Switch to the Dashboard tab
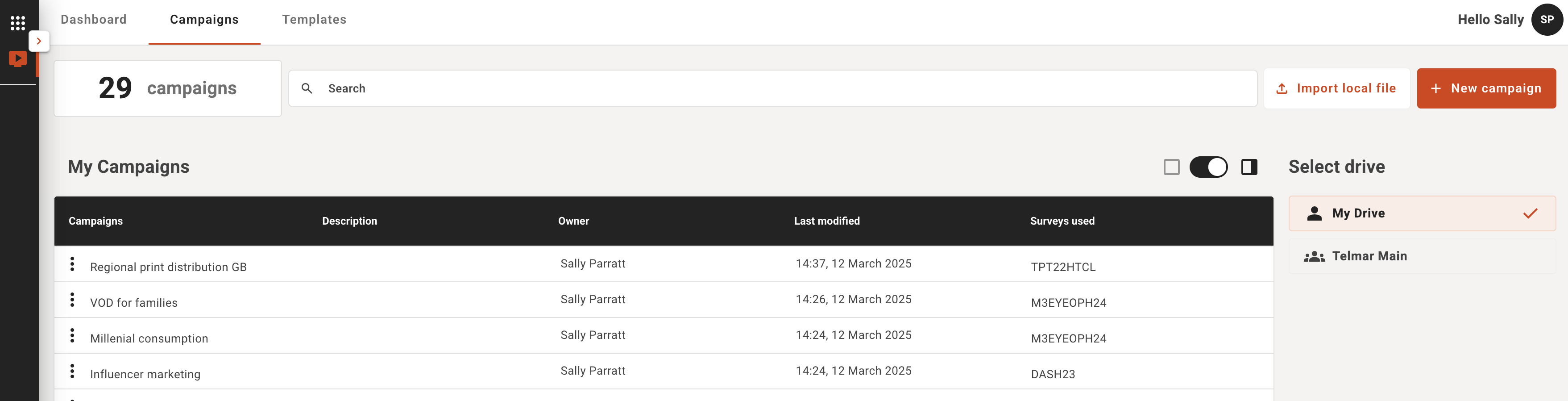This screenshot has height=401, width=1568. point(94,20)
